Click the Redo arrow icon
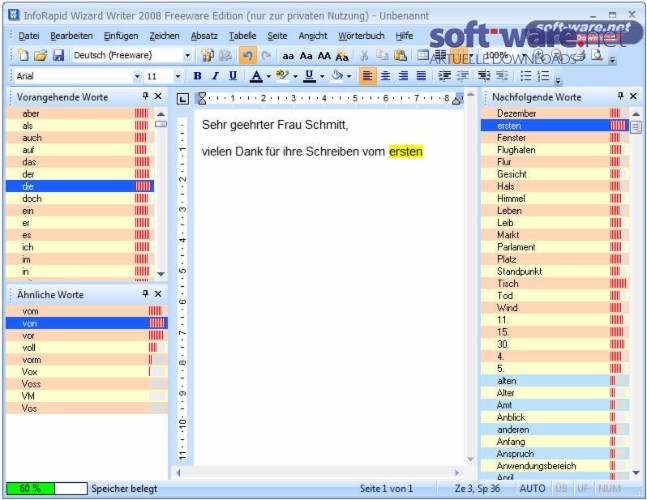 click(266, 55)
